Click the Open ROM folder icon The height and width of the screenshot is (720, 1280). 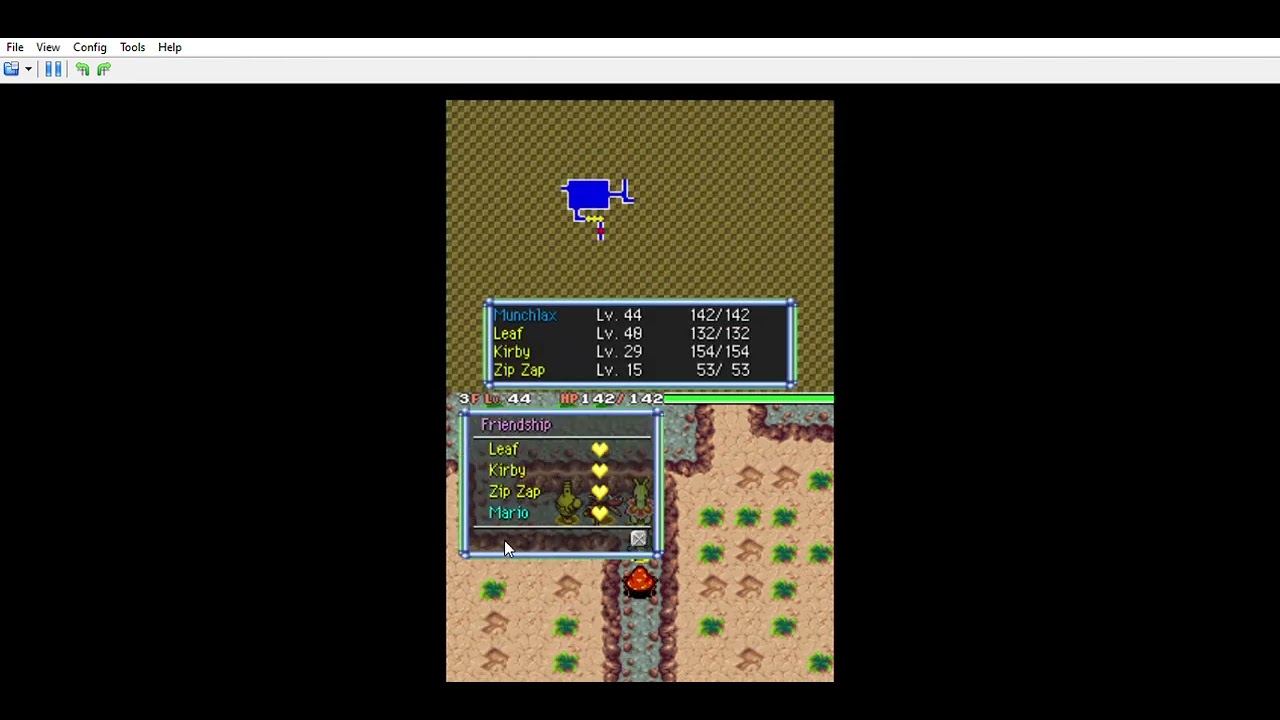point(11,69)
